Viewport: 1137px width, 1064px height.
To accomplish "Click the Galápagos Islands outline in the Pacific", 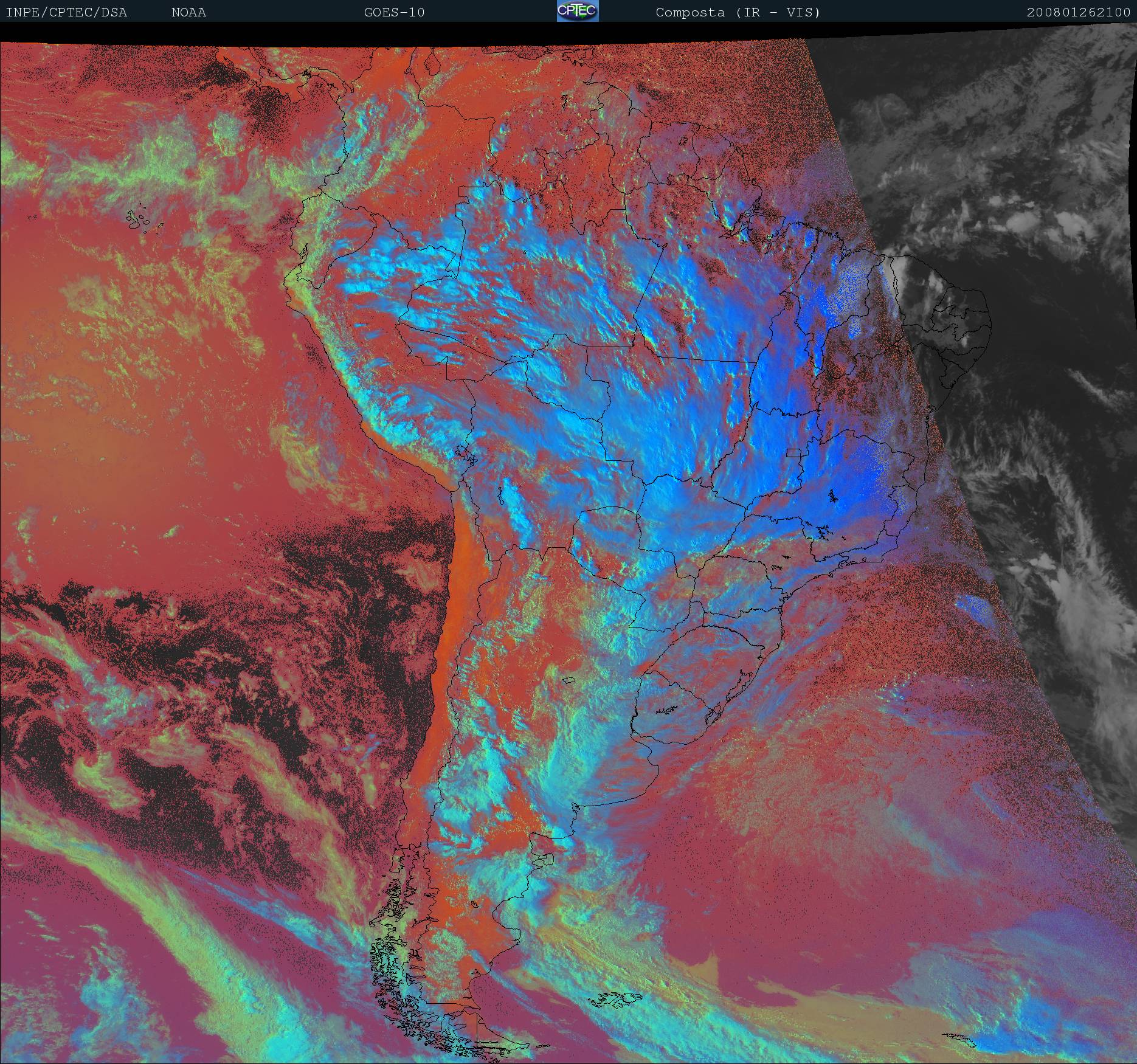I will pyautogui.click(x=141, y=219).
